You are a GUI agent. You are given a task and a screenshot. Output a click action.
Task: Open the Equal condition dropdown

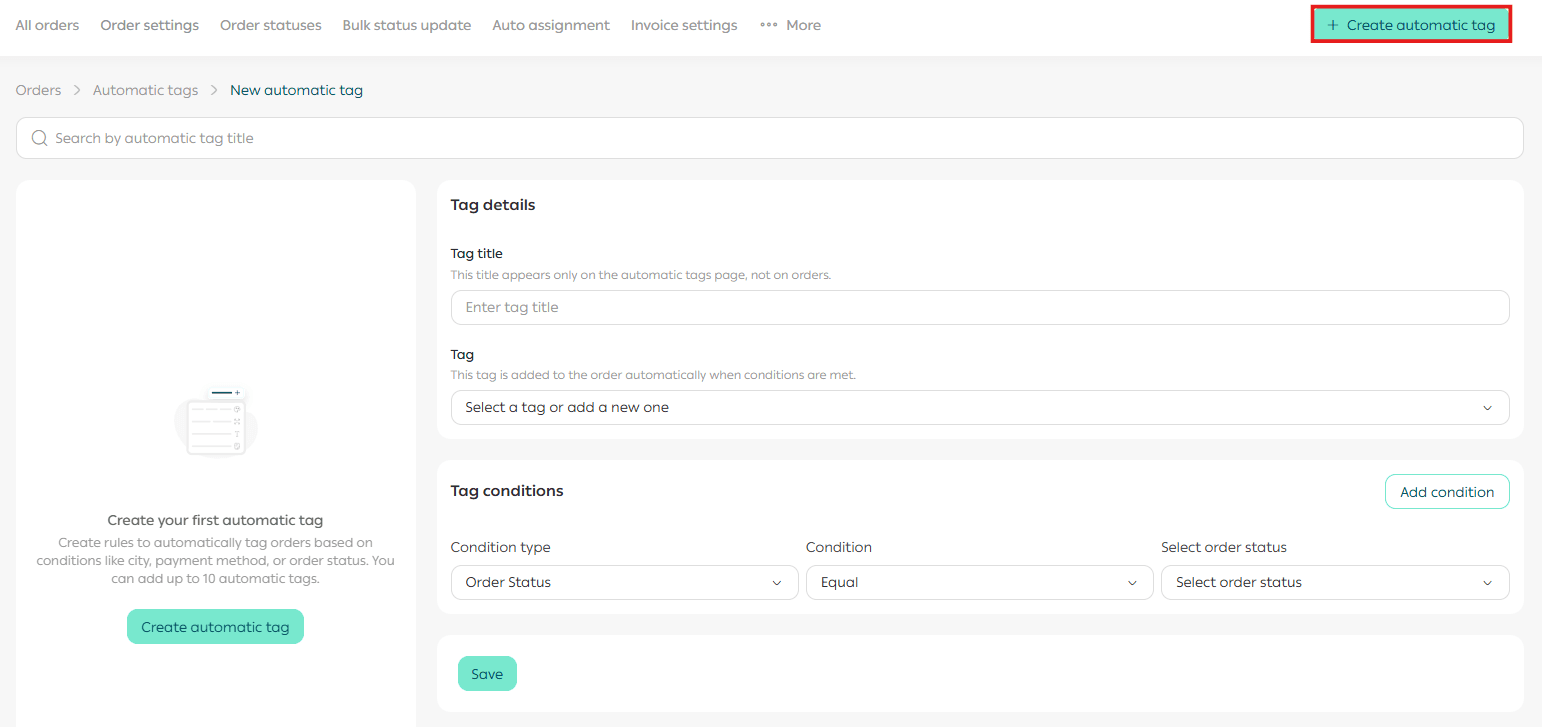point(979,582)
